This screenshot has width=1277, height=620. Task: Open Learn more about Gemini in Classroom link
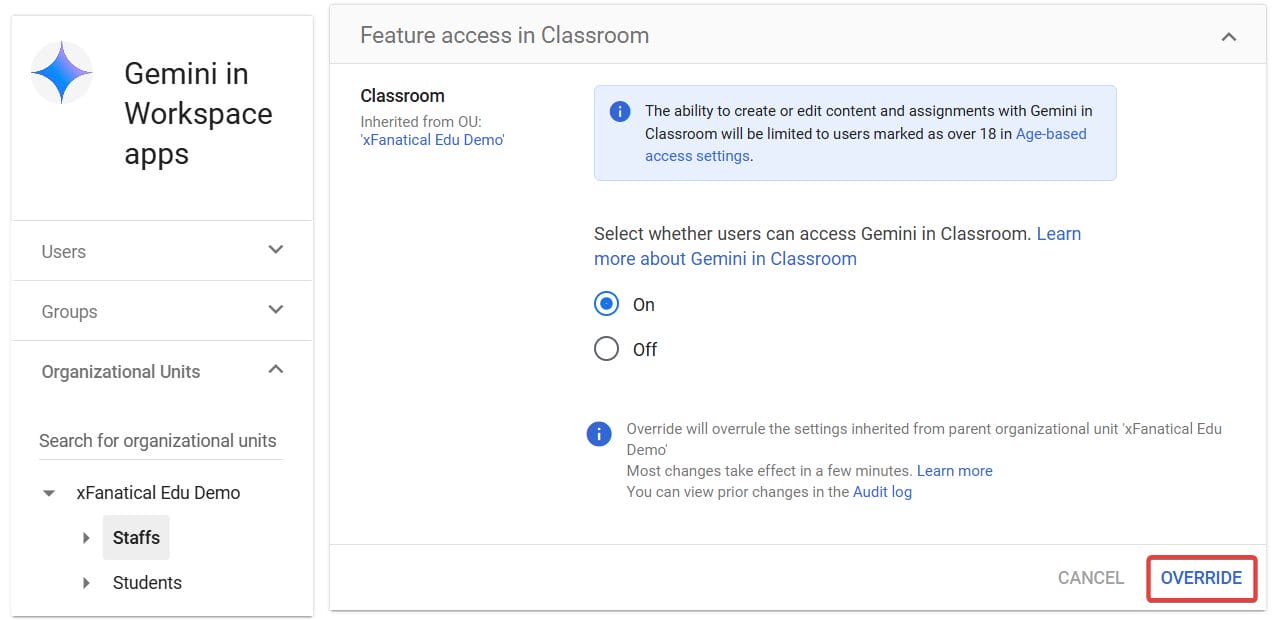tap(838, 246)
